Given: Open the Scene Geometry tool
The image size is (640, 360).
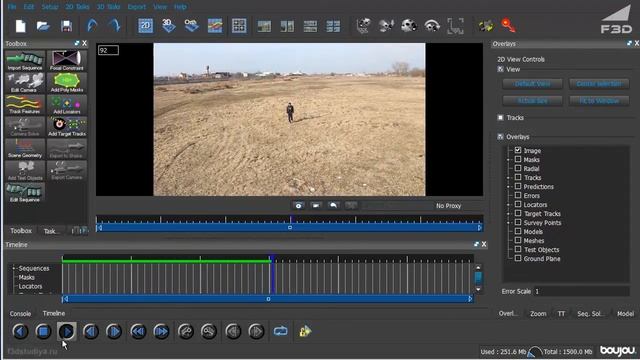Looking at the screenshot, I should pos(25,149).
